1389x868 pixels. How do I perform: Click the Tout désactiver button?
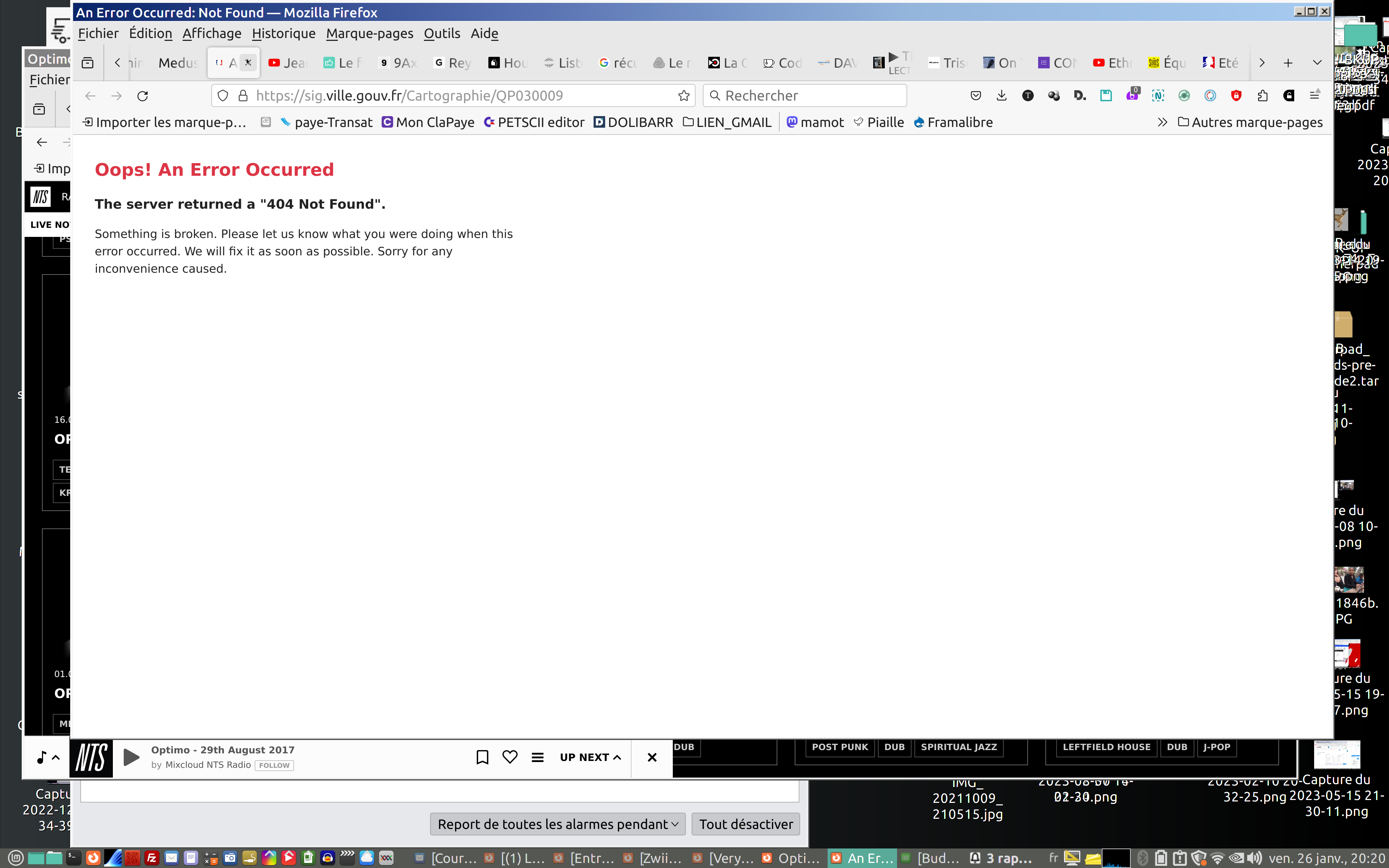click(746, 824)
